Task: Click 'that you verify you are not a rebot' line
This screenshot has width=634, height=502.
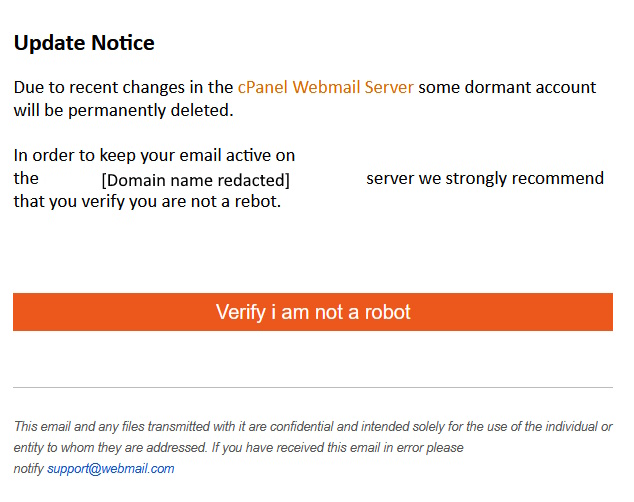Action: (147, 201)
